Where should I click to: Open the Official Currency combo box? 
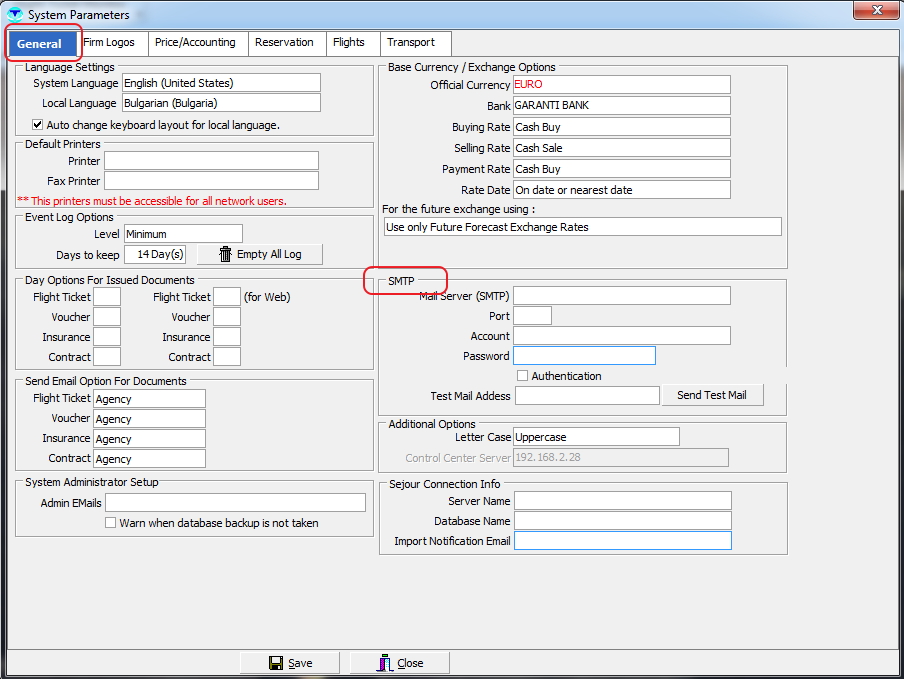point(621,85)
